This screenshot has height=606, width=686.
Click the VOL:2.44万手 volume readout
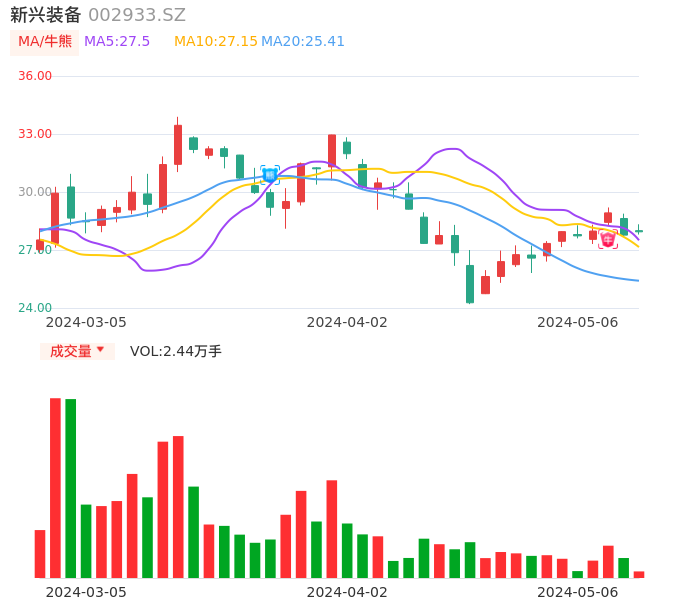pos(176,351)
